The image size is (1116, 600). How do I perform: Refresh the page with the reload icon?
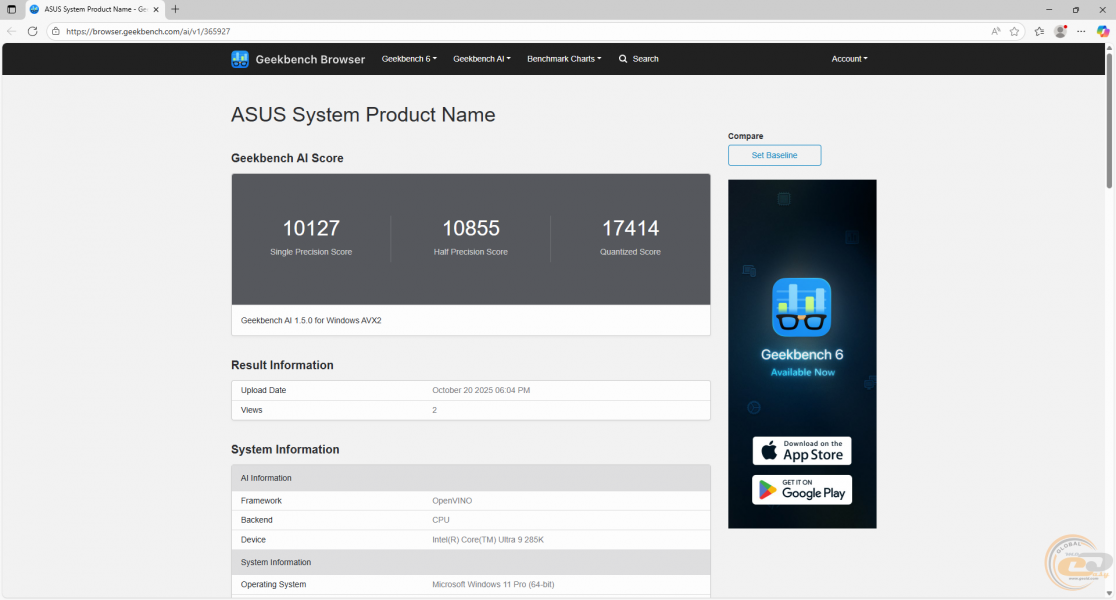coord(32,31)
